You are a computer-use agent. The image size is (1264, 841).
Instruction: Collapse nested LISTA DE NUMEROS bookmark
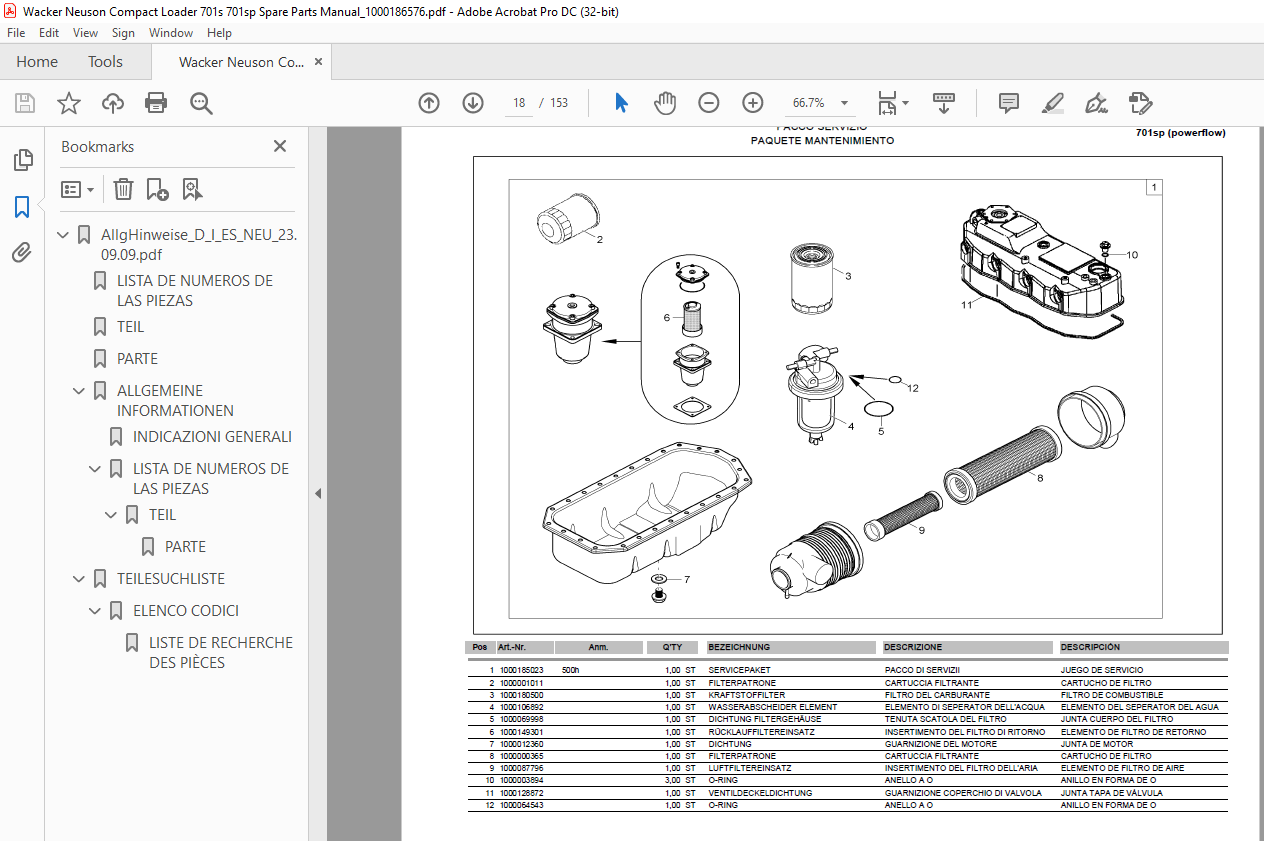click(95, 469)
